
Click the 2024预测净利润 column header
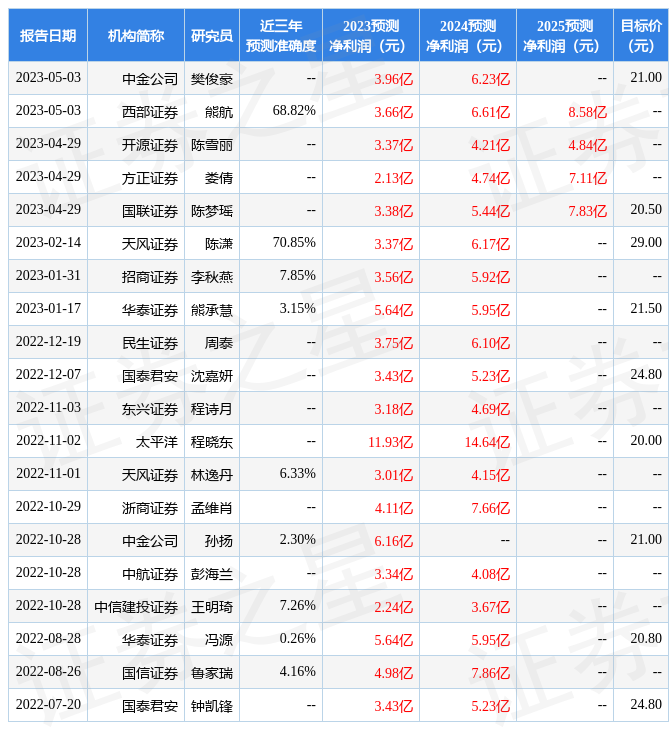467,35
